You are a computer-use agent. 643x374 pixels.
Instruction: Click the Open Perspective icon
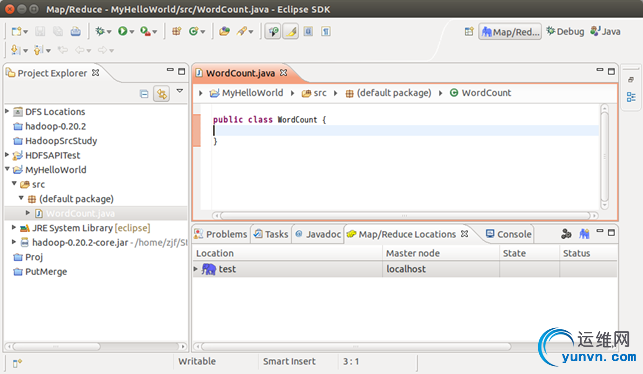coord(469,32)
